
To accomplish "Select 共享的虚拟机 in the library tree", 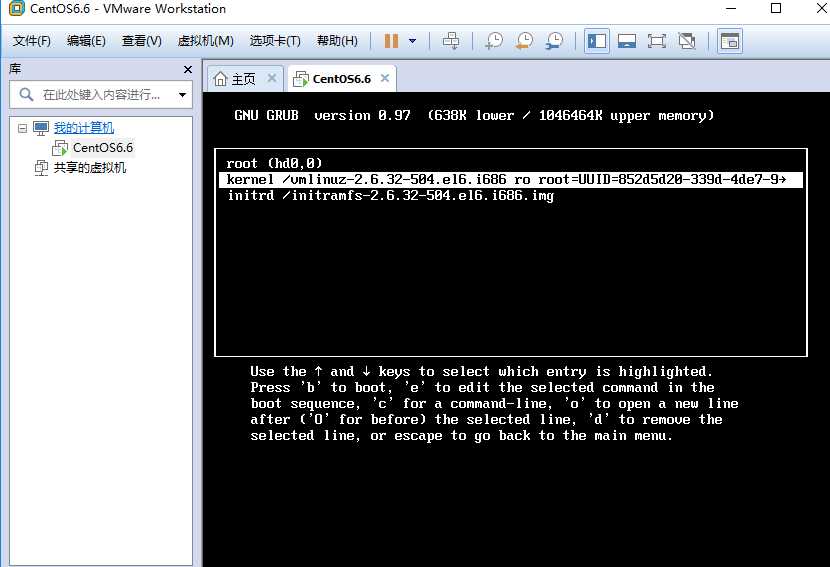I will click(x=89, y=168).
